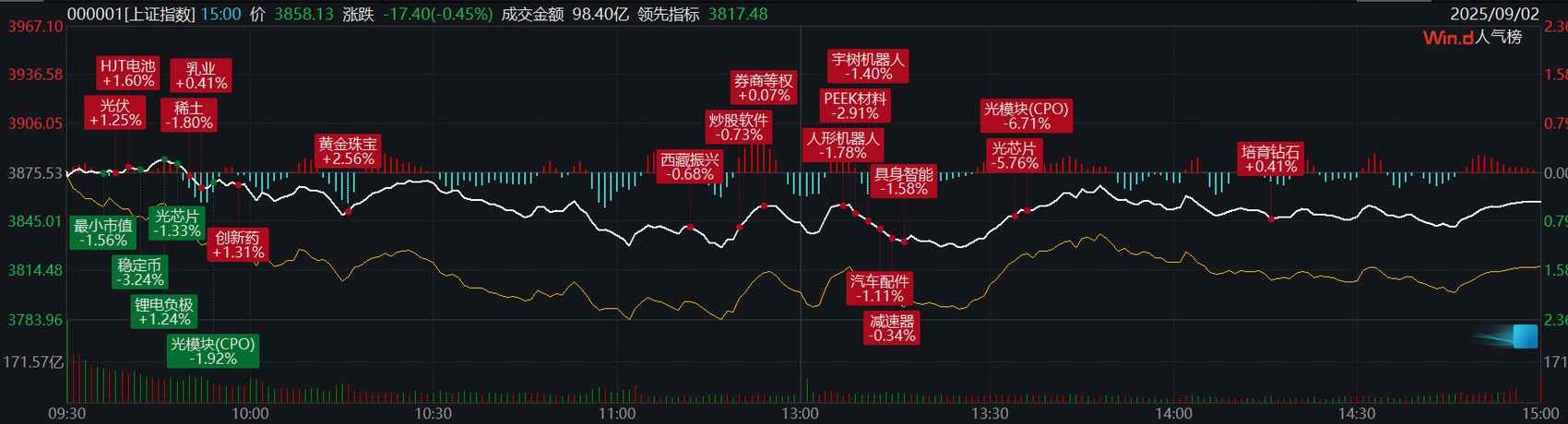Click the red 光模块(CPO) -6.71% tag
This screenshot has height=424, width=1568.
click(1027, 116)
